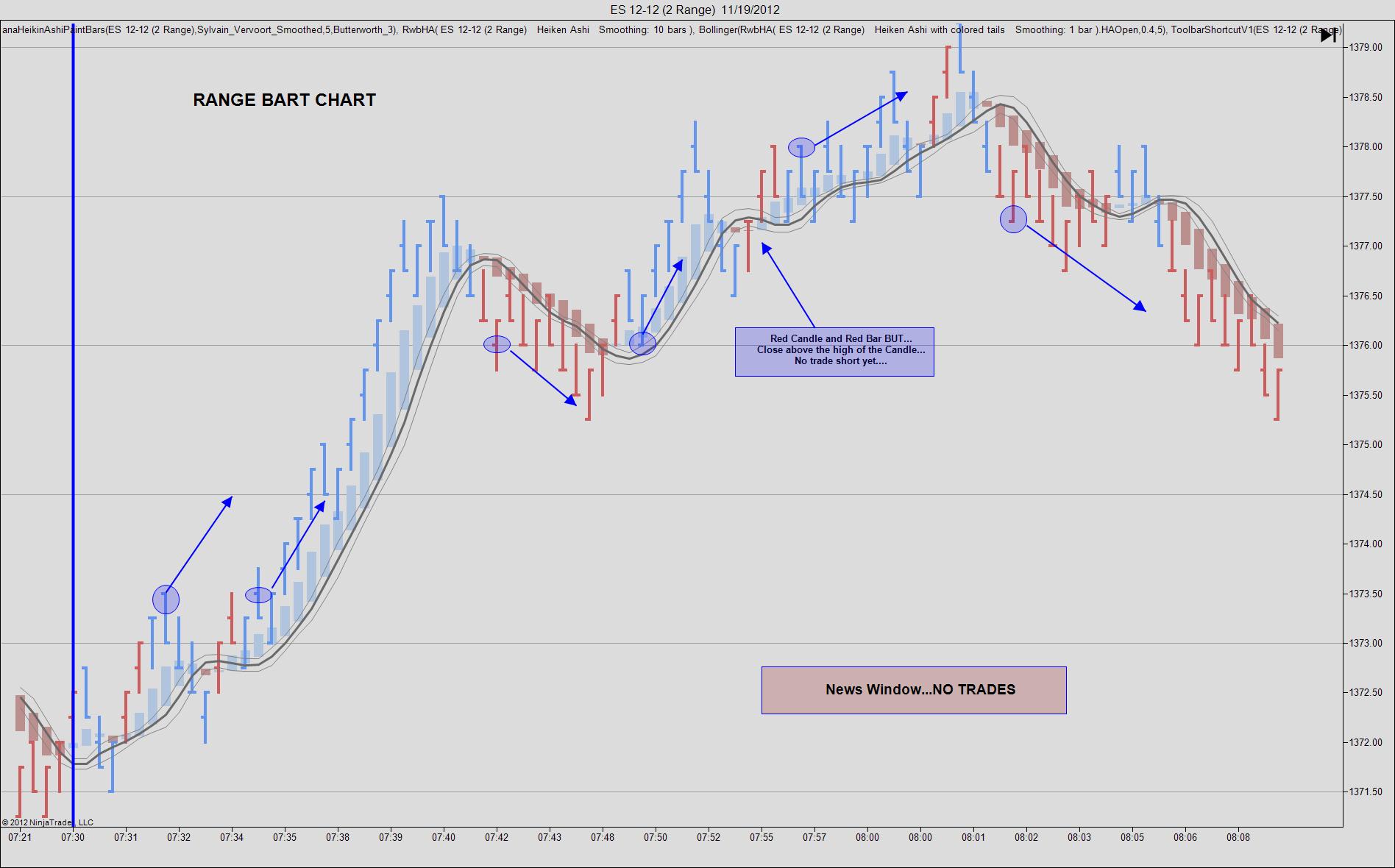The image size is (1395, 868).
Task: Select the 07:48 time axis label
Action: pyautogui.click(x=603, y=837)
